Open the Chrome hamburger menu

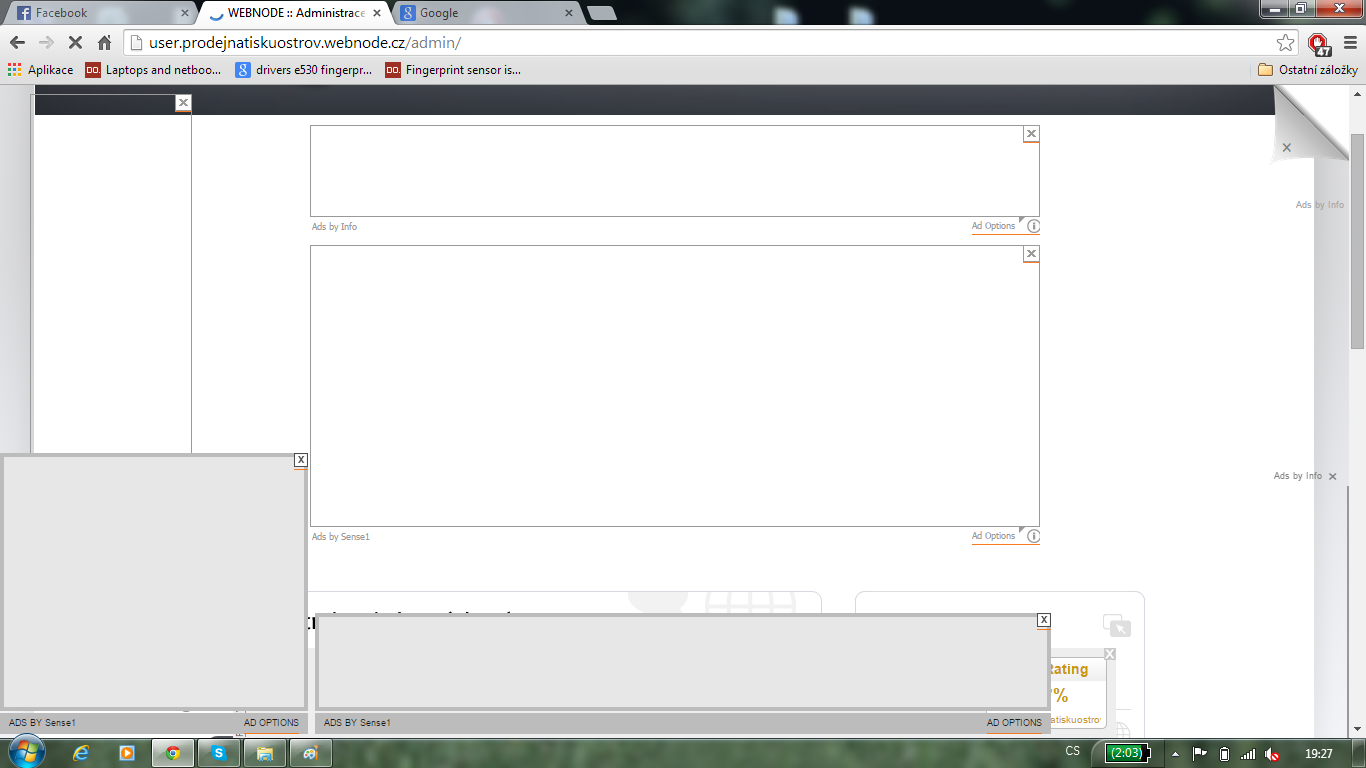click(x=1350, y=43)
